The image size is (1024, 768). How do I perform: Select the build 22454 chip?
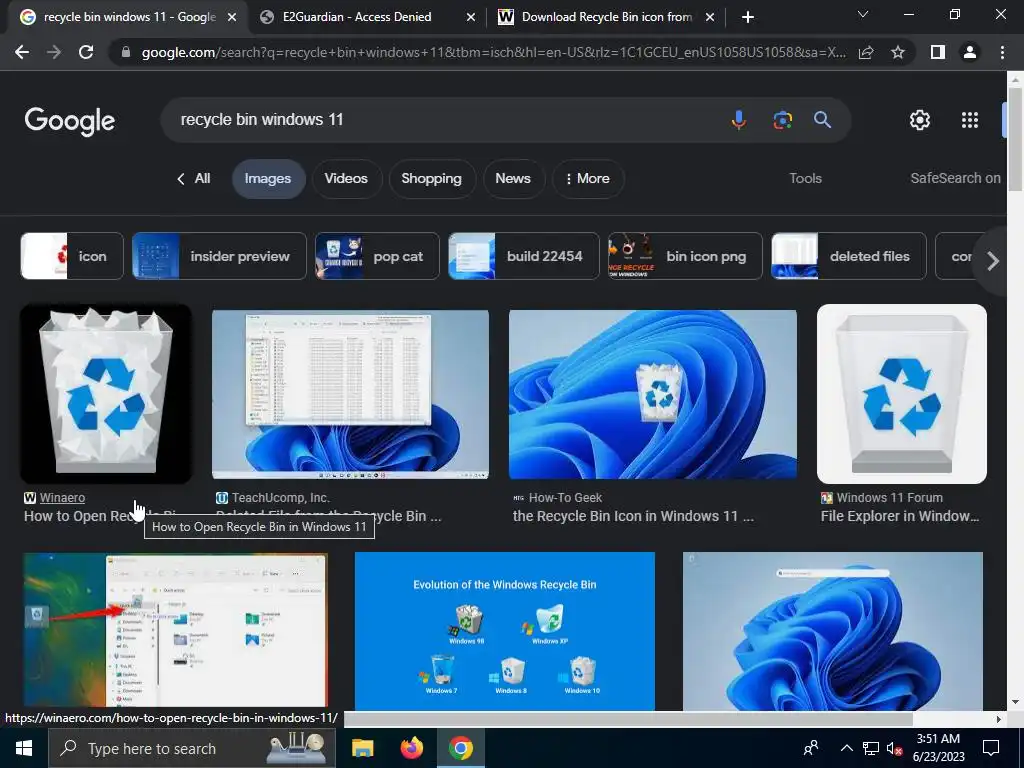pyautogui.click(x=524, y=256)
